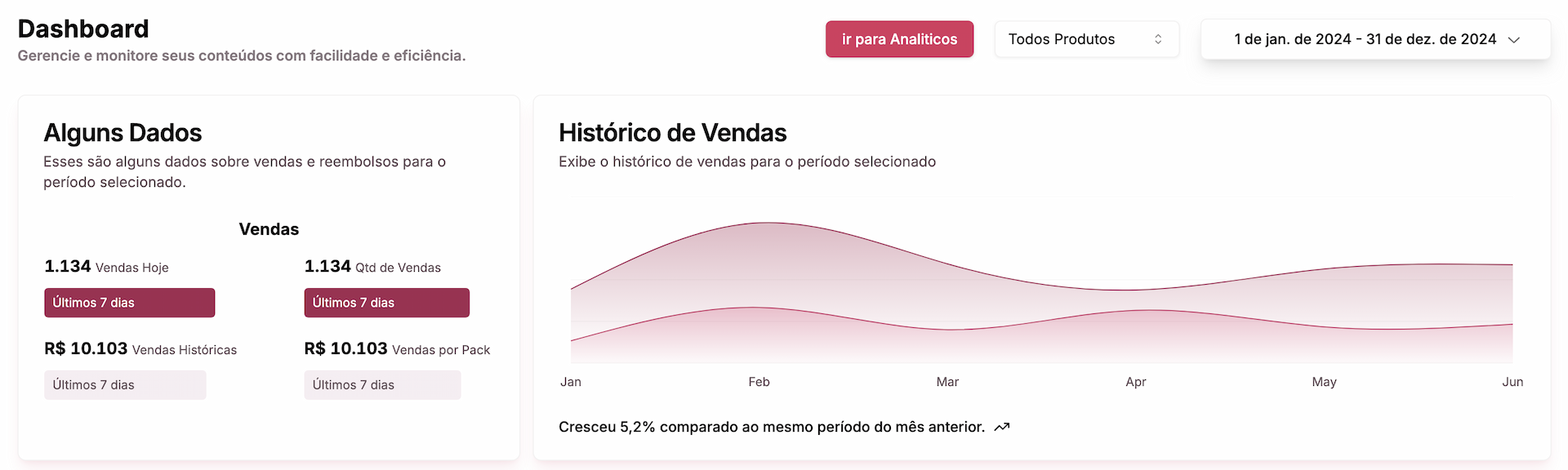Select the Histórico de Vendas section title
Image resolution: width=1568 pixels, height=470 pixels.
coord(672,132)
